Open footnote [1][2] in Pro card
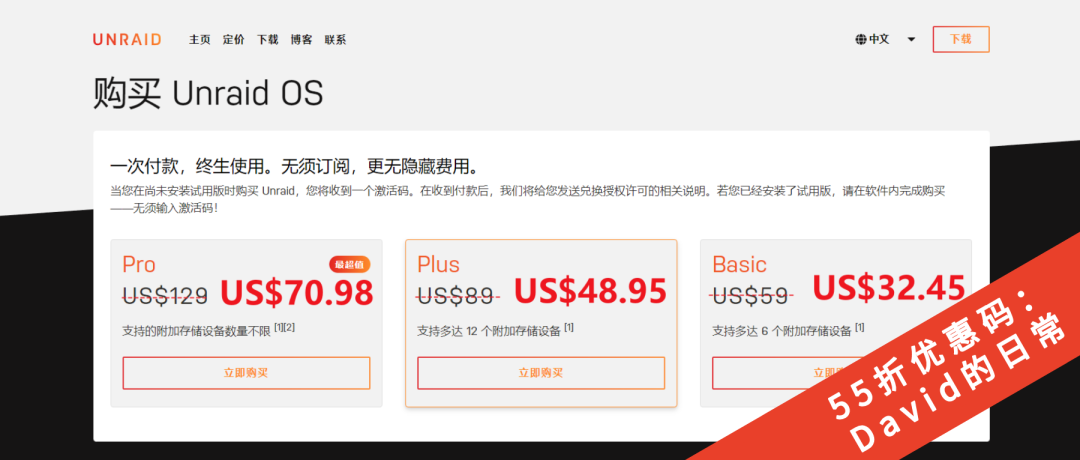The width and height of the screenshot is (1080, 460). [x=284, y=327]
